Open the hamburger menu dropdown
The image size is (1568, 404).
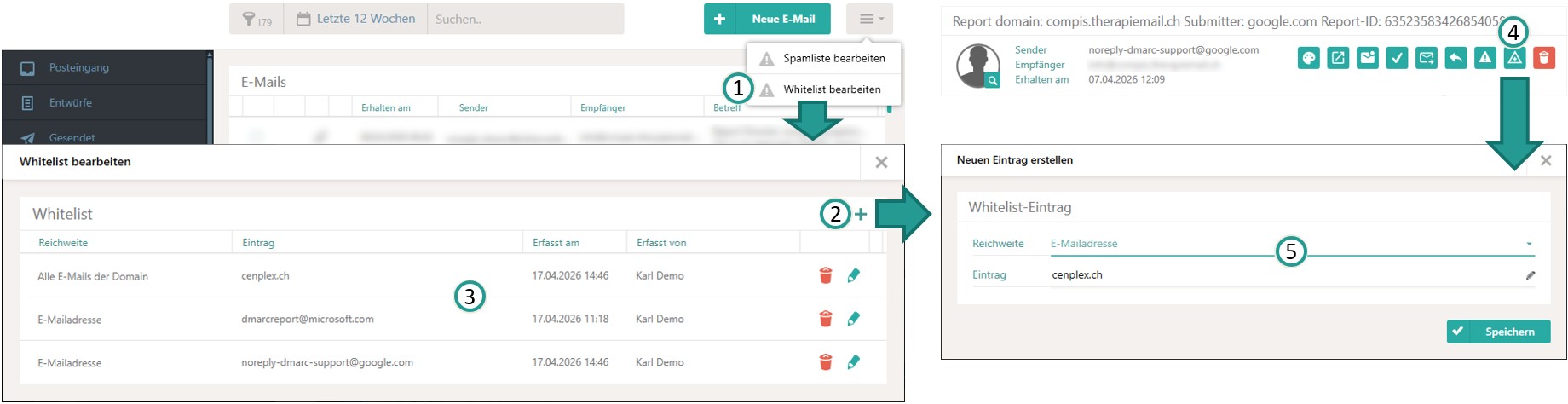[x=870, y=19]
